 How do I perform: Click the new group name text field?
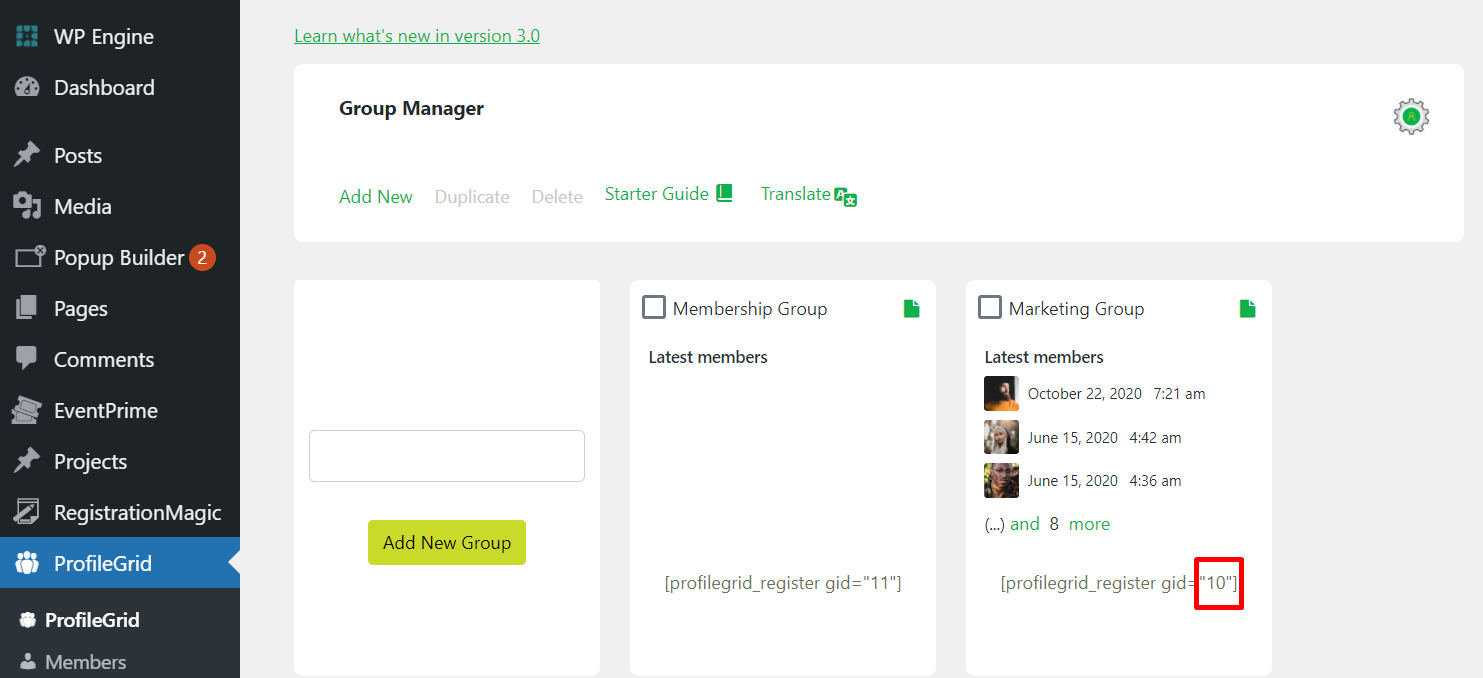coord(446,456)
